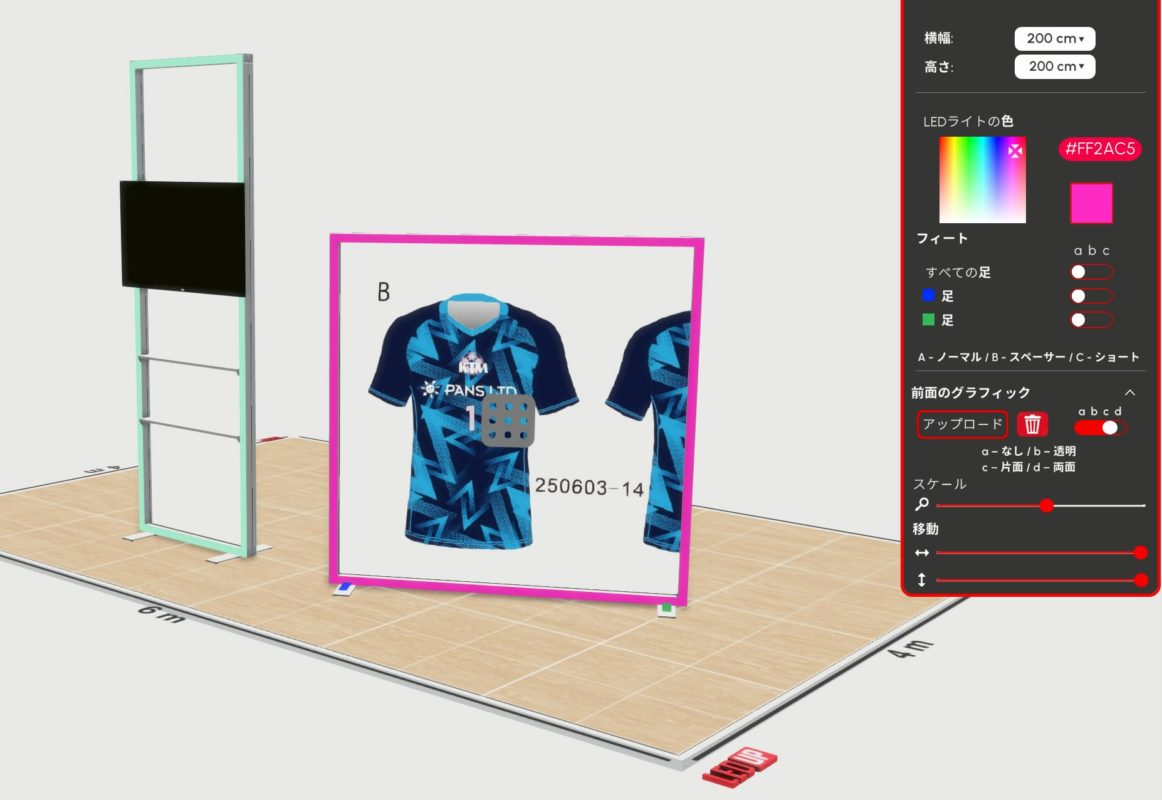The height and width of the screenshot is (800, 1162).
Task: Click the vertical move arrow icon
Action: [922, 580]
